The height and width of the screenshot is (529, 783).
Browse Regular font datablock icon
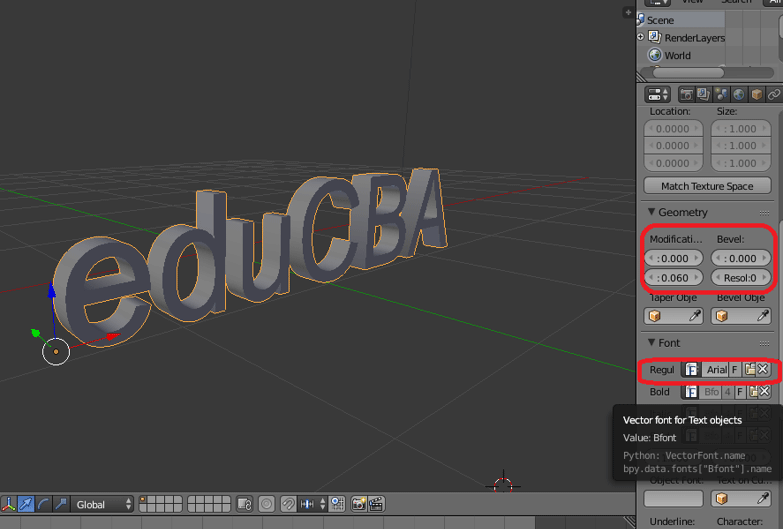click(691, 370)
